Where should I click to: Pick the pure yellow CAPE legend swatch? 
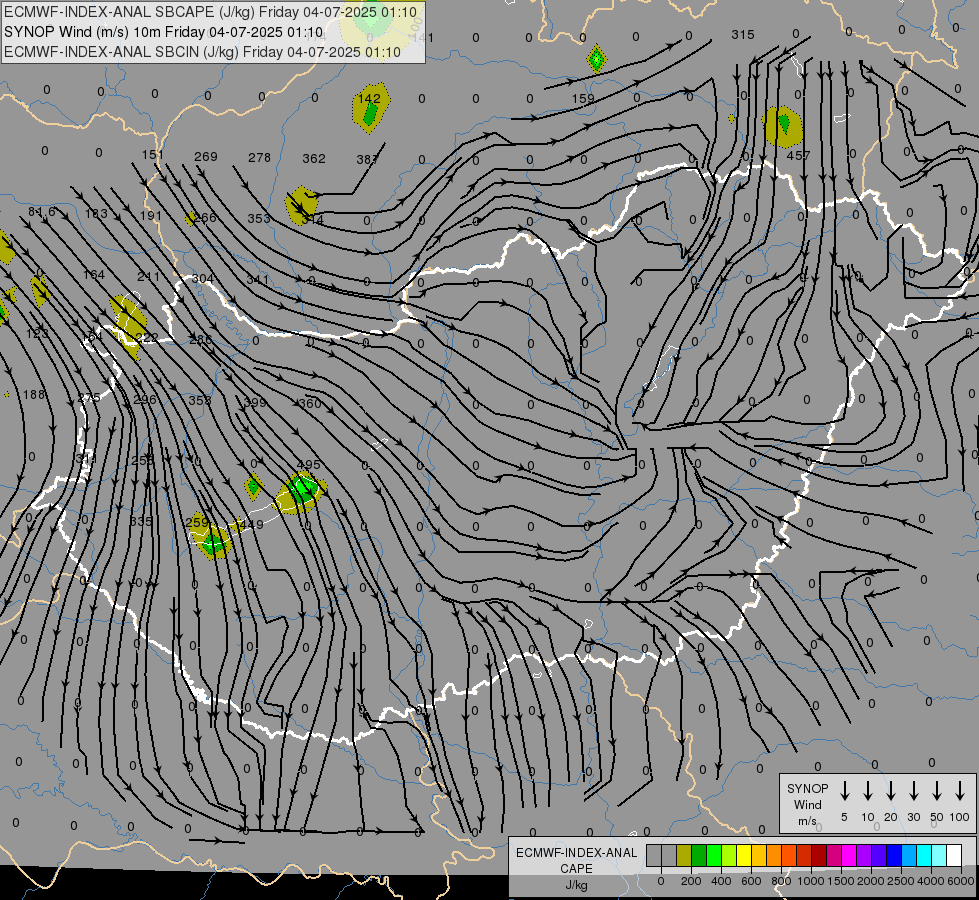tap(744, 856)
